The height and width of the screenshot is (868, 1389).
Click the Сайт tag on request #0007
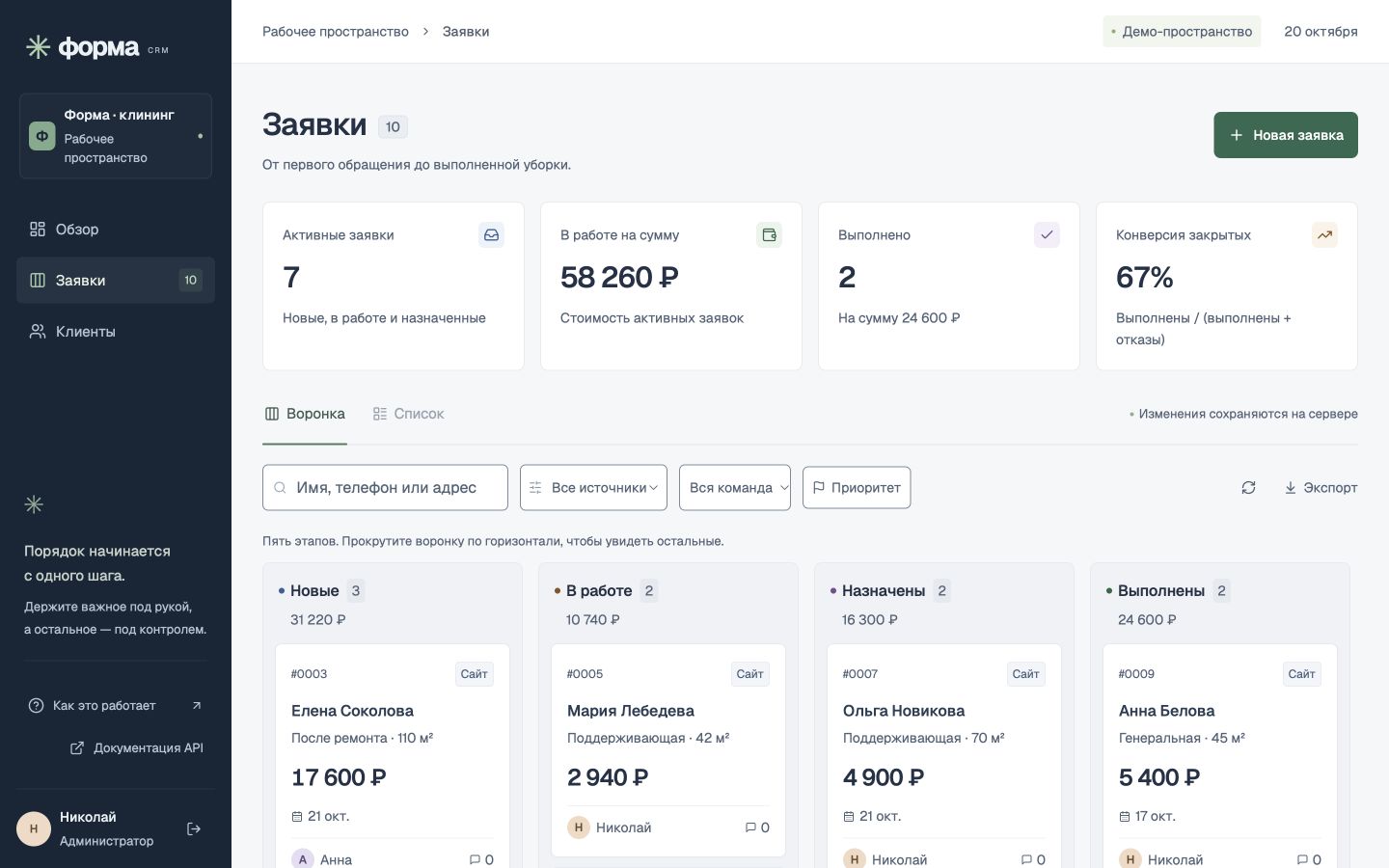click(x=1025, y=674)
